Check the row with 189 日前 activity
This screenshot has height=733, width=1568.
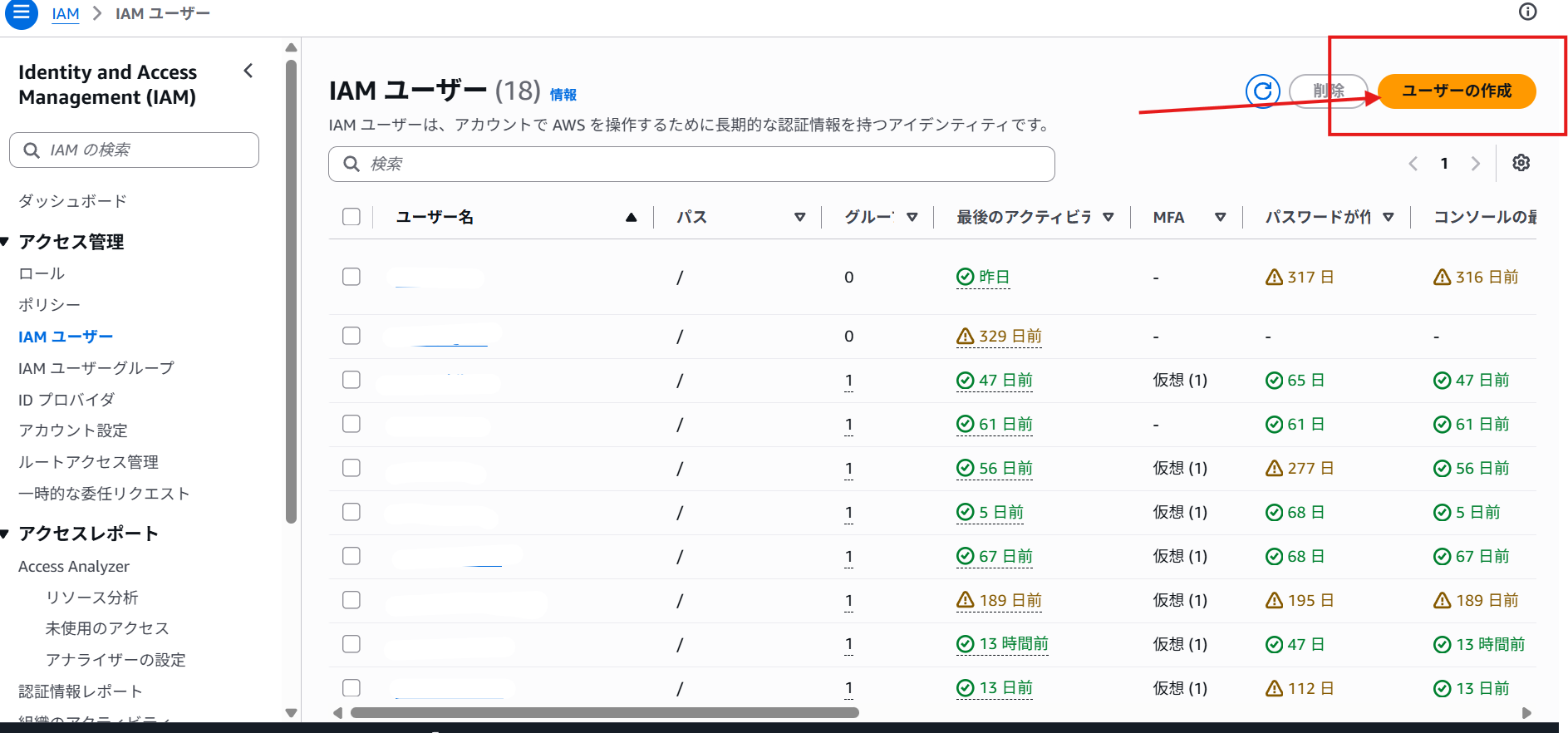[x=351, y=600]
